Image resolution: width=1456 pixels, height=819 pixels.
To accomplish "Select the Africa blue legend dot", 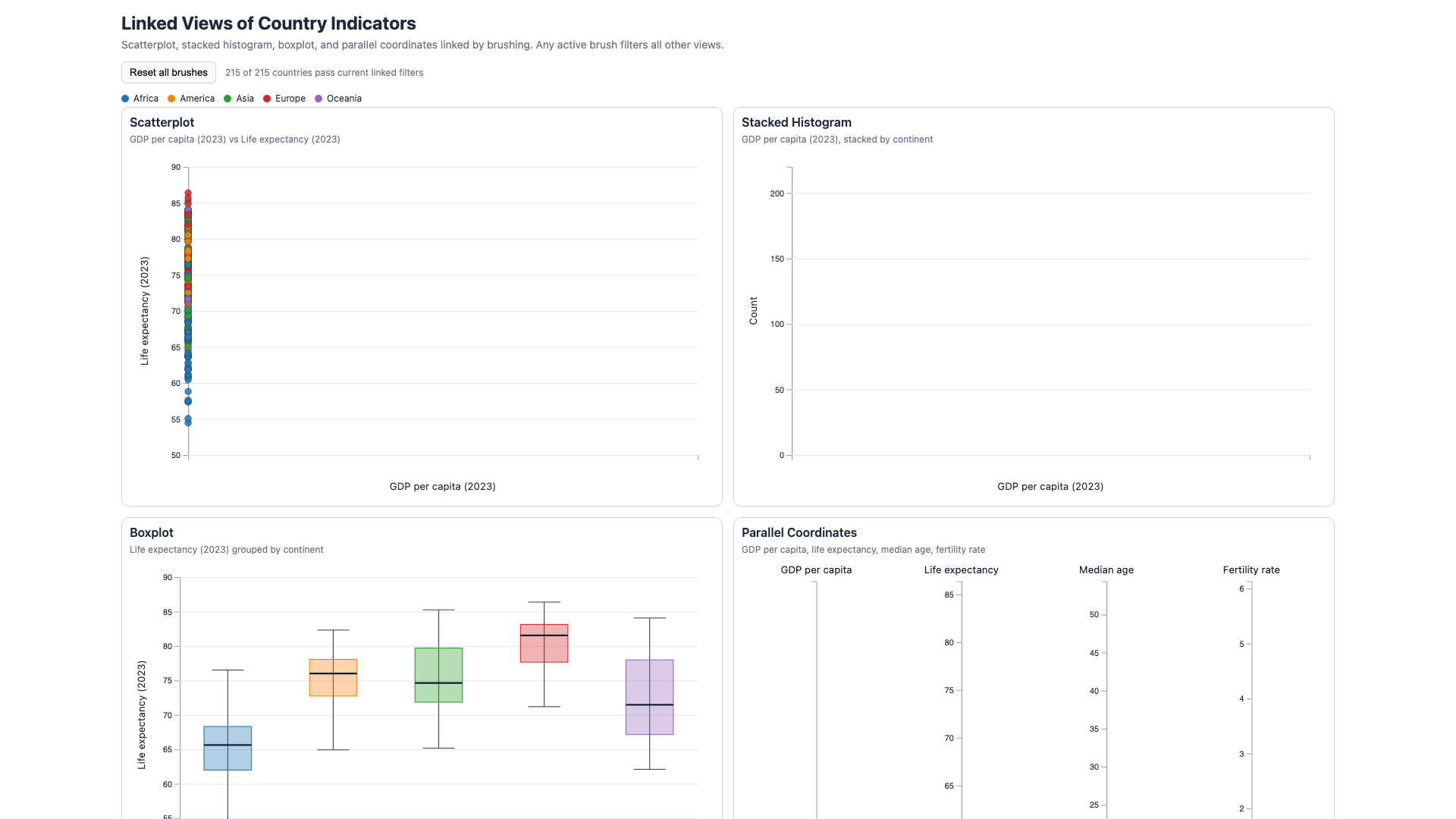I will point(125,99).
